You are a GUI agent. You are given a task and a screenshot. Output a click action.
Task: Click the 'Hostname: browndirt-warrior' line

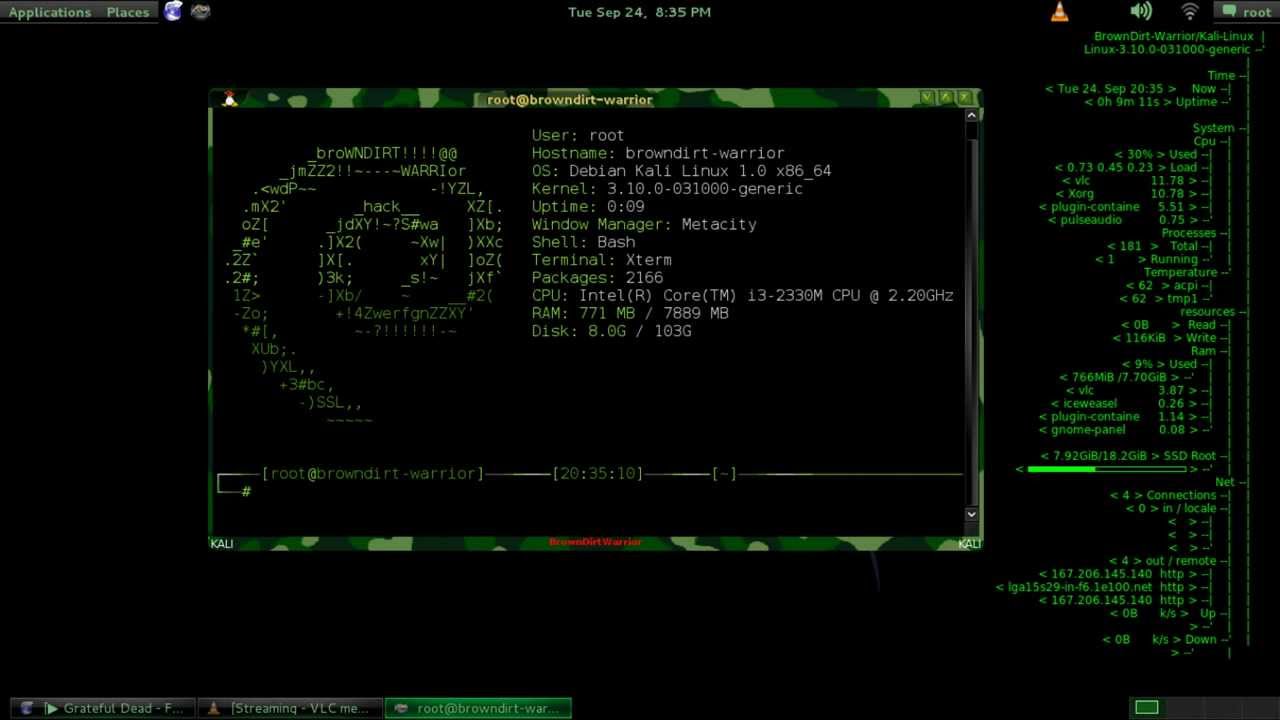[658, 153]
